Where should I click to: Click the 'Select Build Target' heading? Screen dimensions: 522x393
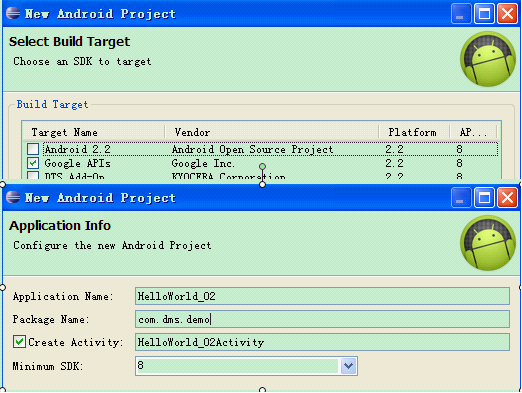pos(69,42)
